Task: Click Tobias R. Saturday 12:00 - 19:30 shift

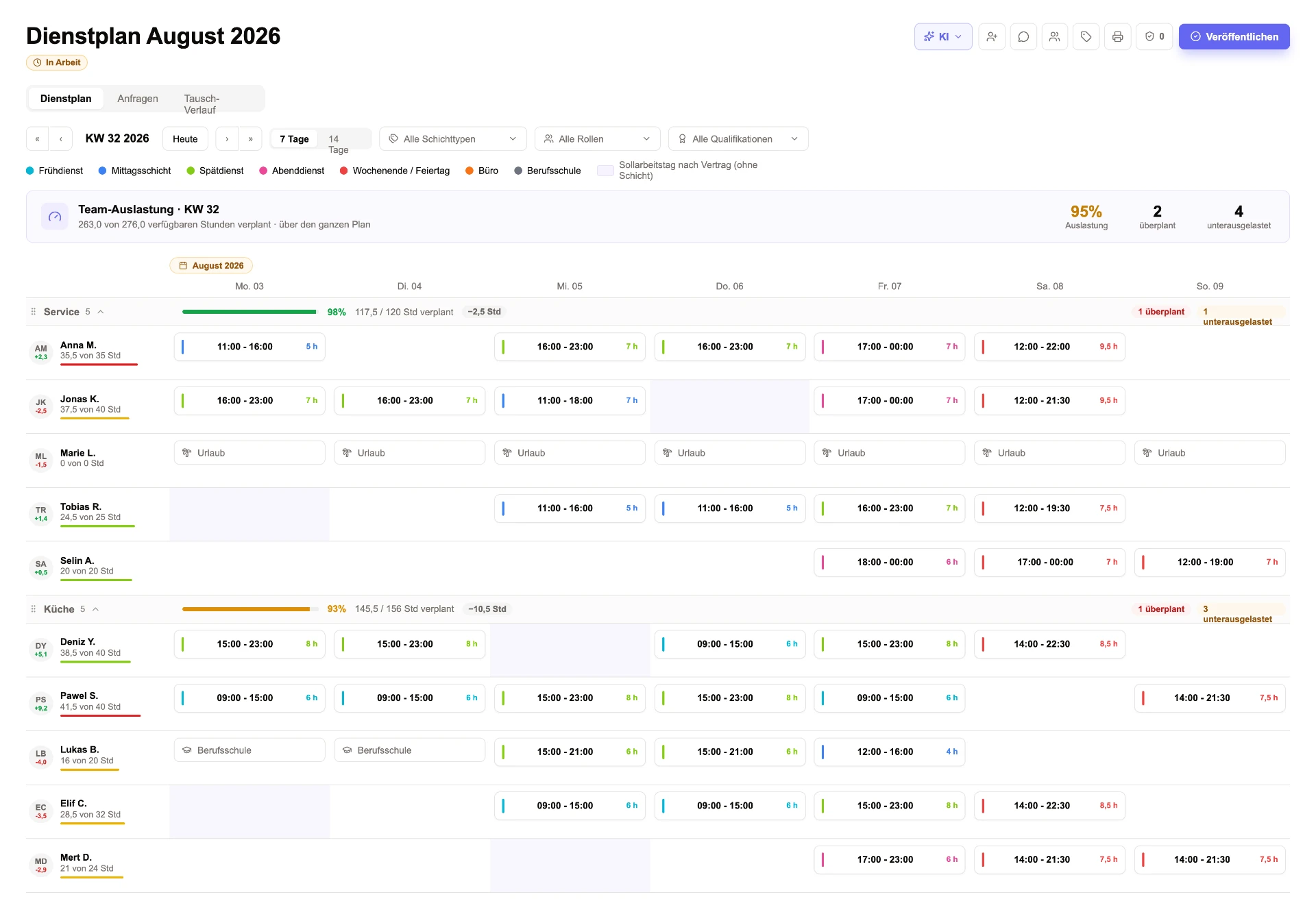Action: pos(1049,508)
